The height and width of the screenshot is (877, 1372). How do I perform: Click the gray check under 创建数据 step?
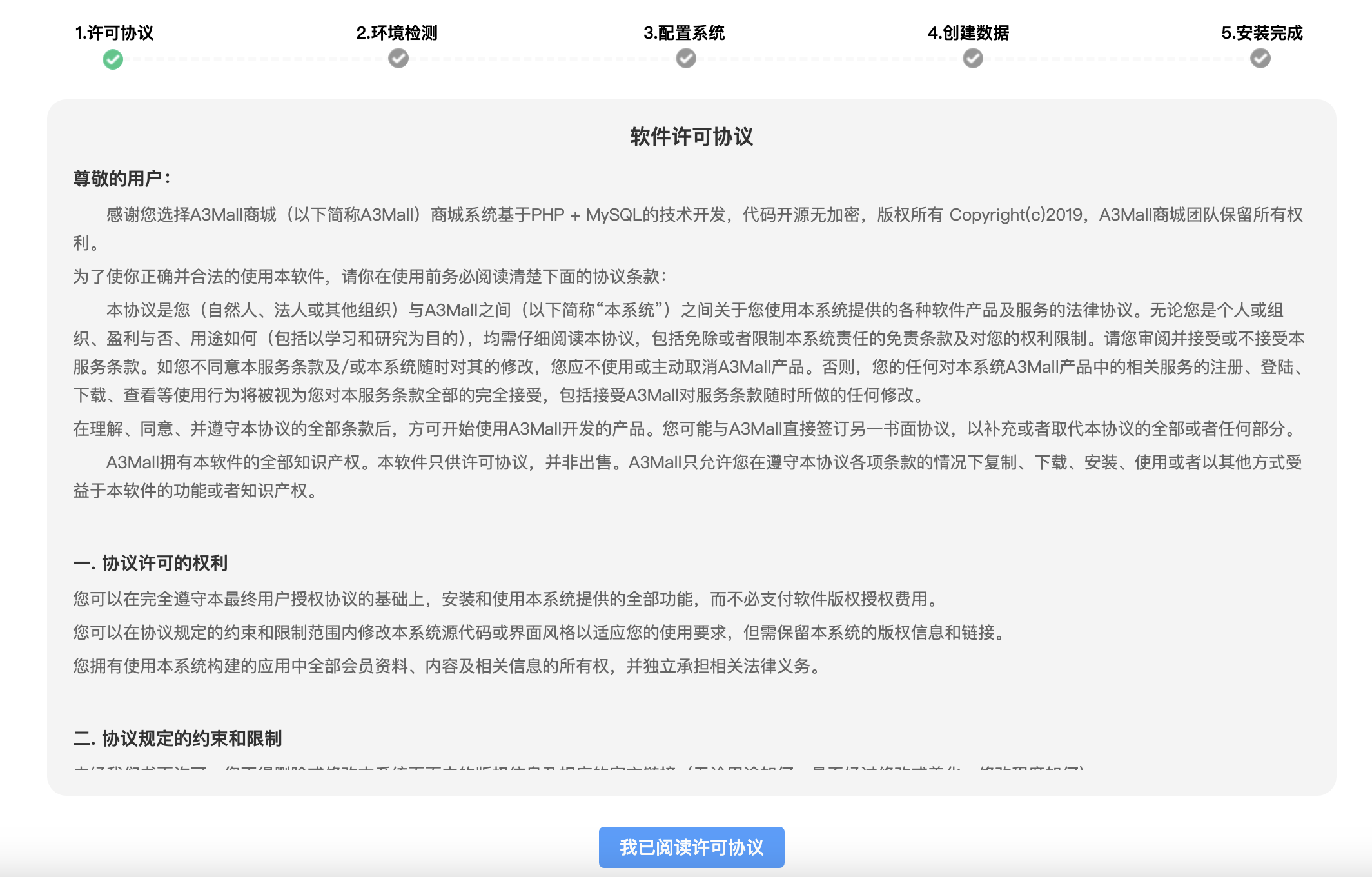[973, 59]
